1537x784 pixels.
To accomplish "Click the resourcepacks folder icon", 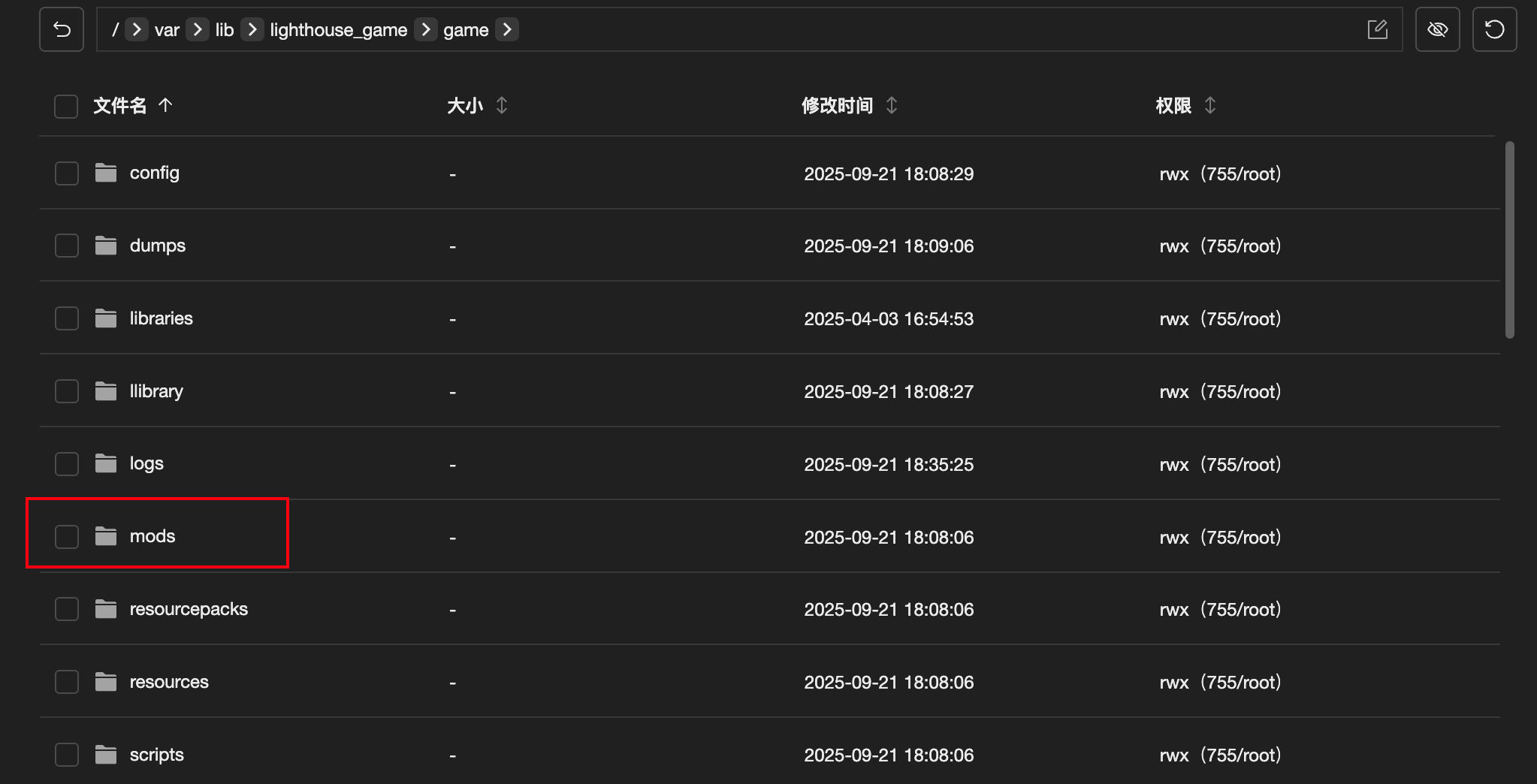I will pyautogui.click(x=106, y=609).
